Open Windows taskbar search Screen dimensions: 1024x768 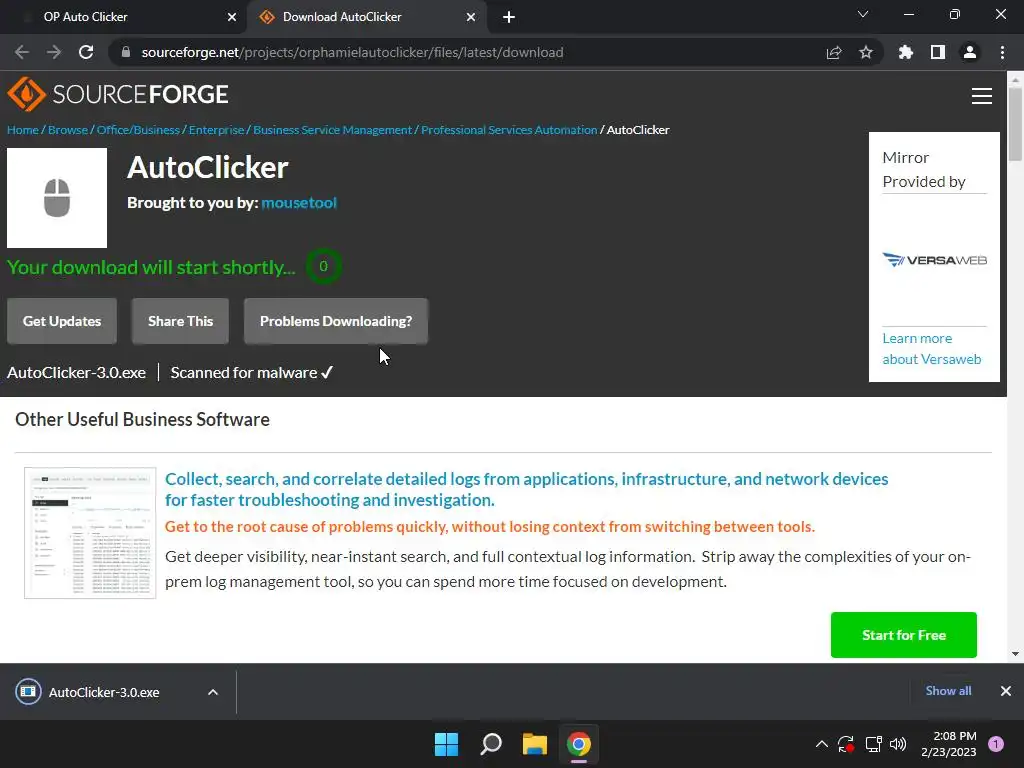point(490,744)
